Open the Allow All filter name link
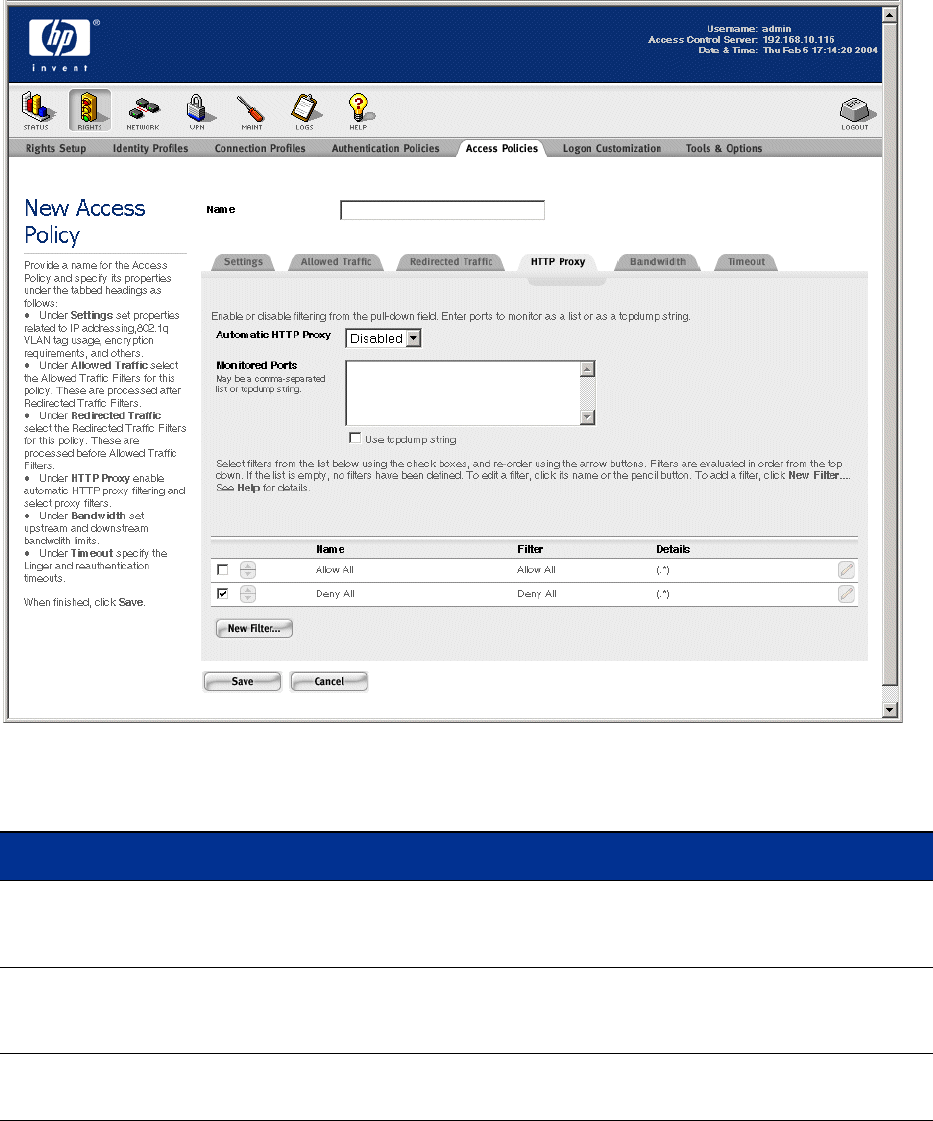The image size is (933, 1121). [x=335, y=570]
